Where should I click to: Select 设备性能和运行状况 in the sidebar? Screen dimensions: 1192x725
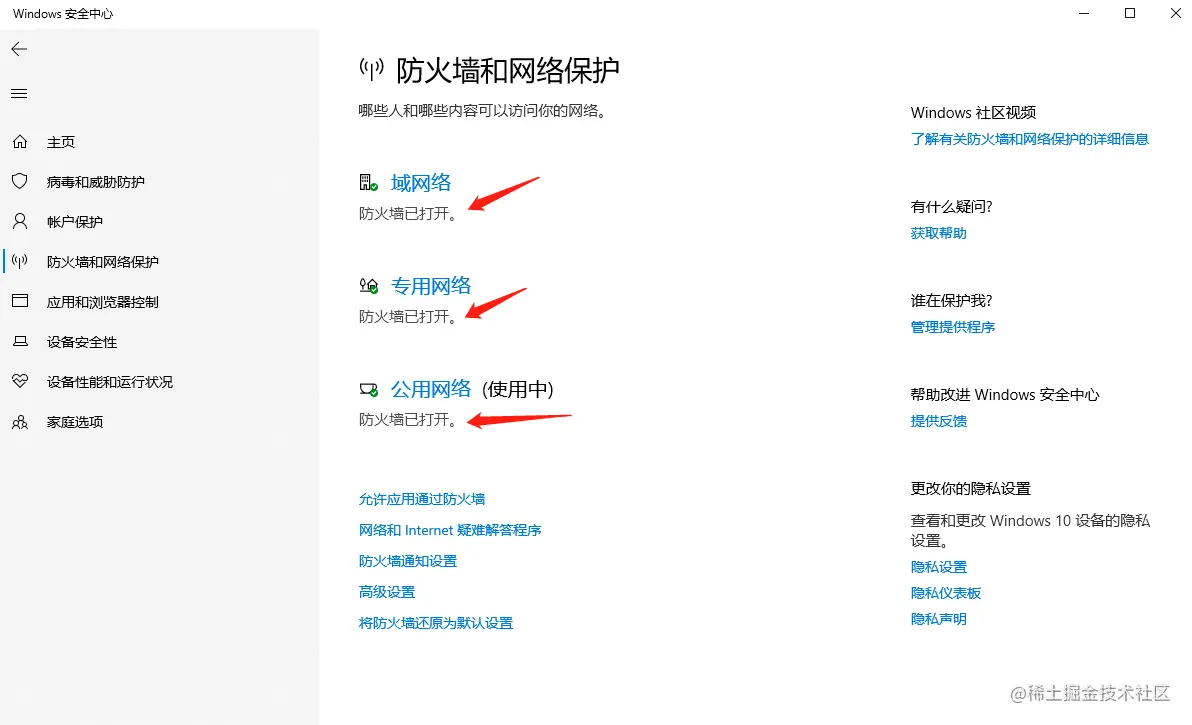click(x=109, y=381)
